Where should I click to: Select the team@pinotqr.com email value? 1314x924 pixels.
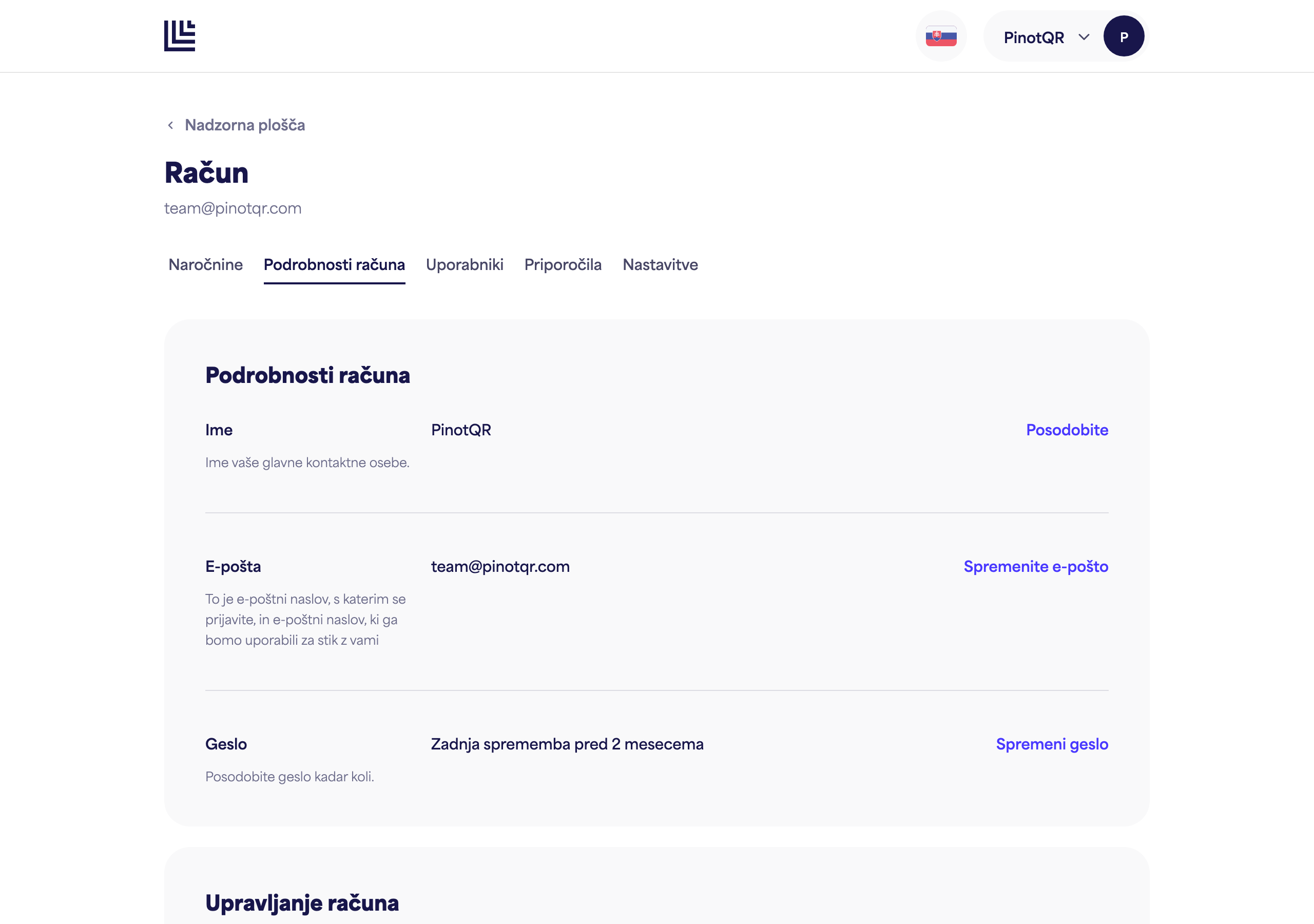500,566
